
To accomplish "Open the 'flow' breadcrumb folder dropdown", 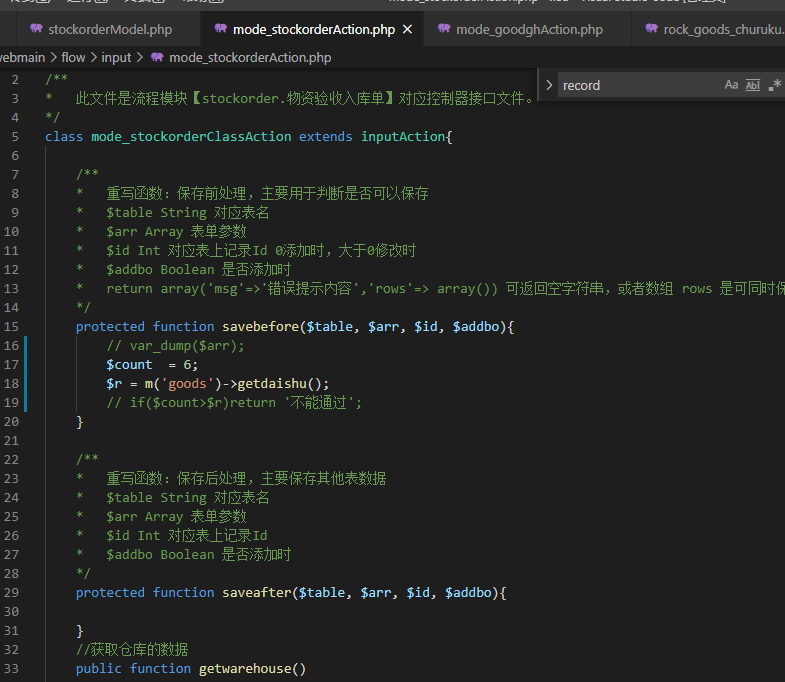I will click(73, 58).
